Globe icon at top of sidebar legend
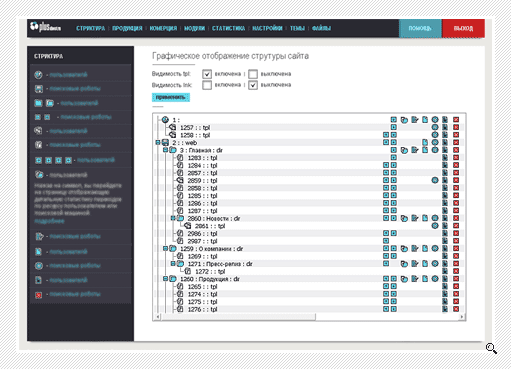The image size is (511, 369). pyautogui.click(x=38, y=75)
